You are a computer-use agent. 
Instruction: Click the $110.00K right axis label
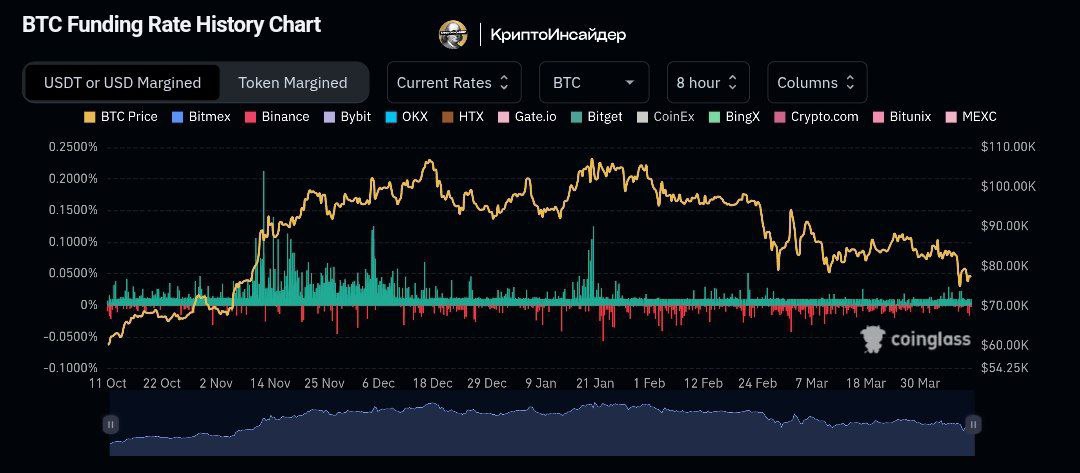click(1007, 147)
